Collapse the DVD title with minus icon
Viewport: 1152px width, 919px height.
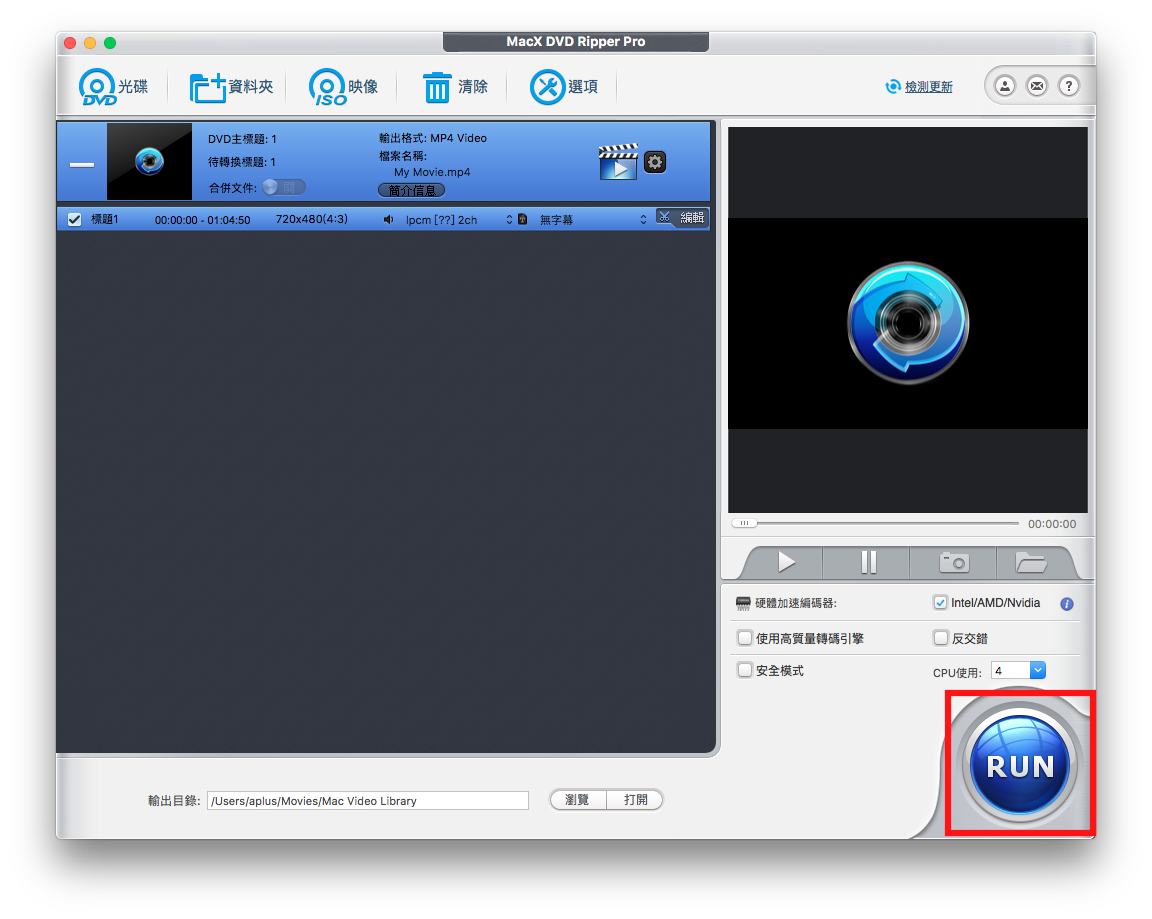click(82, 165)
